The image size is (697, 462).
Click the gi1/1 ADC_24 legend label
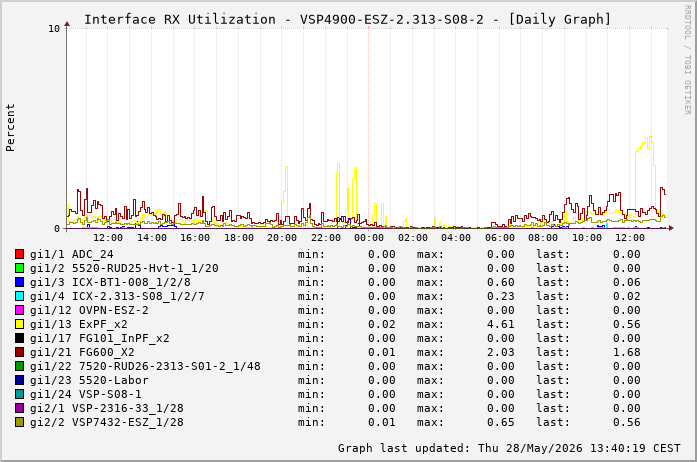[72, 254]
